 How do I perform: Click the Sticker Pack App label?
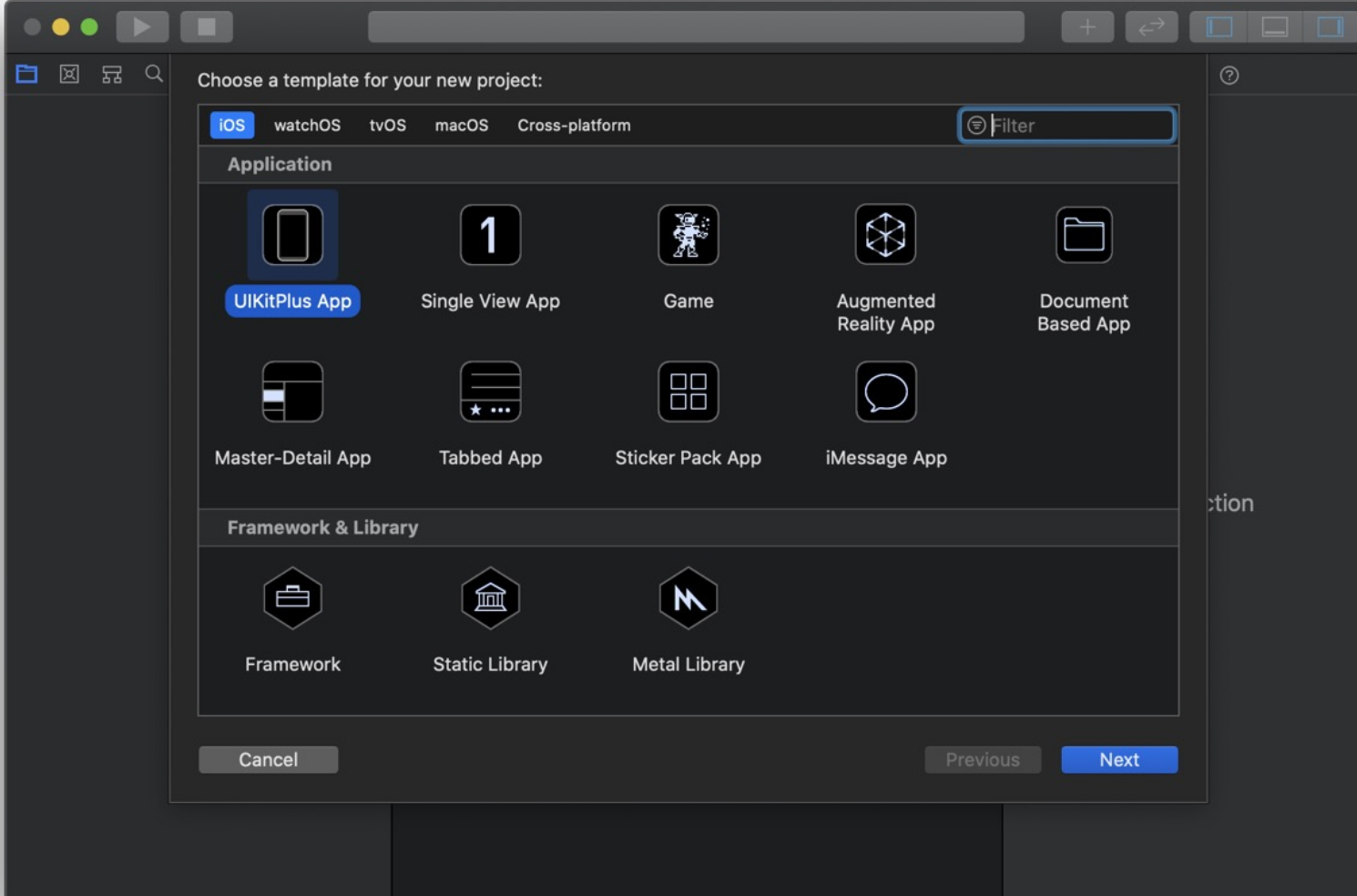(689, 458)
